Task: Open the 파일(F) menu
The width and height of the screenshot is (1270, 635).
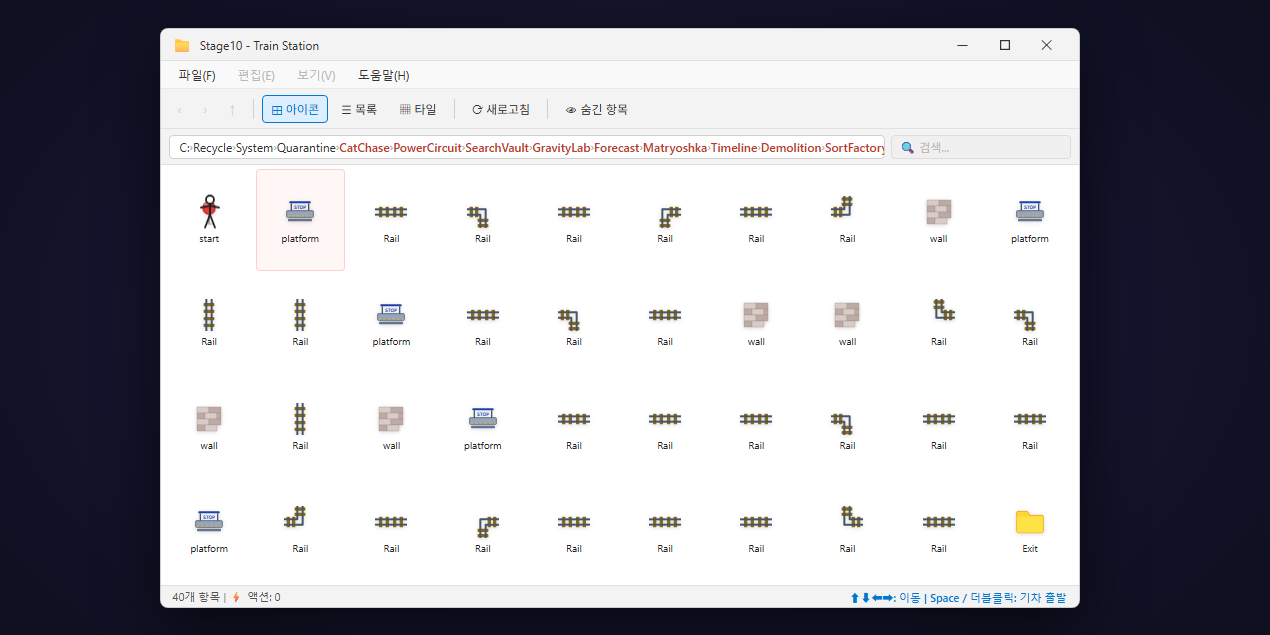Action: (x=197, y=75)
